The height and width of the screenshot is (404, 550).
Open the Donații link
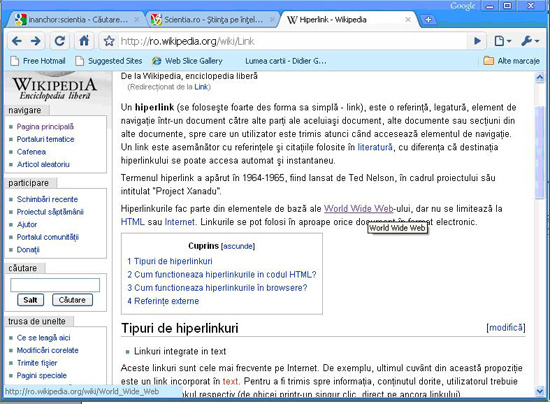pyautogui.click(x=28, y=250)
